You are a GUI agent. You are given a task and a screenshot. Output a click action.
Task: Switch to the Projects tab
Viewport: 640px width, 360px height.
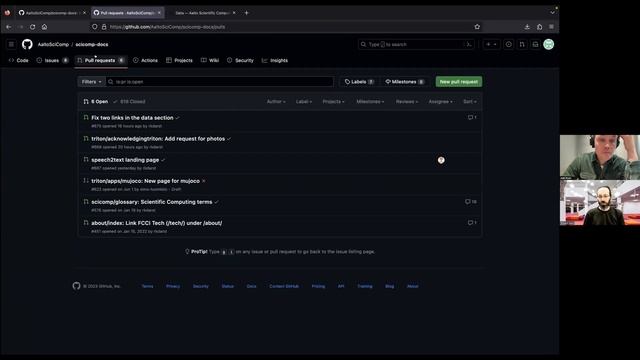pos(179,60)
